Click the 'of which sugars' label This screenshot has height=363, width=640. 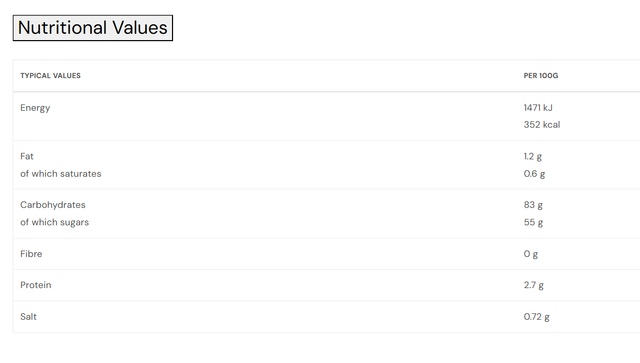[x=54, y=223]
